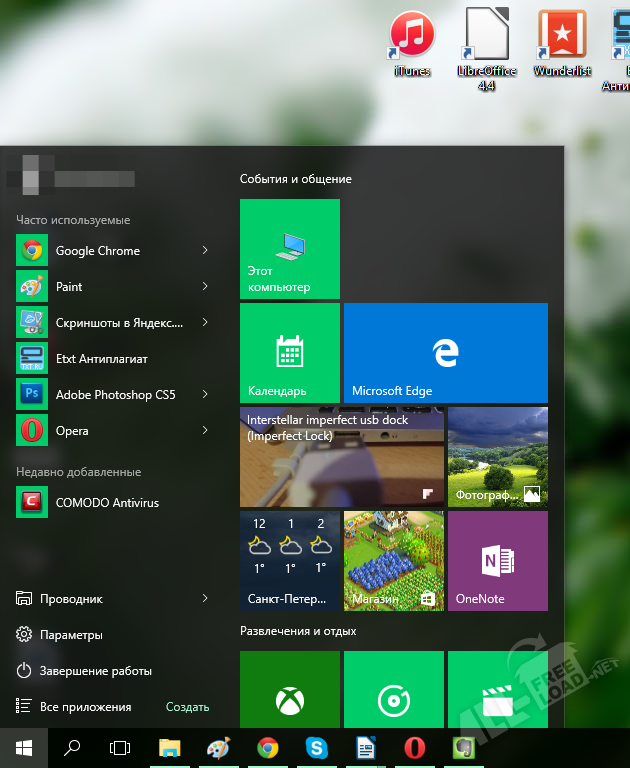630x768 pixels.
Task: Open COMODO Antivirus from recently added
Action: (106, 503)
